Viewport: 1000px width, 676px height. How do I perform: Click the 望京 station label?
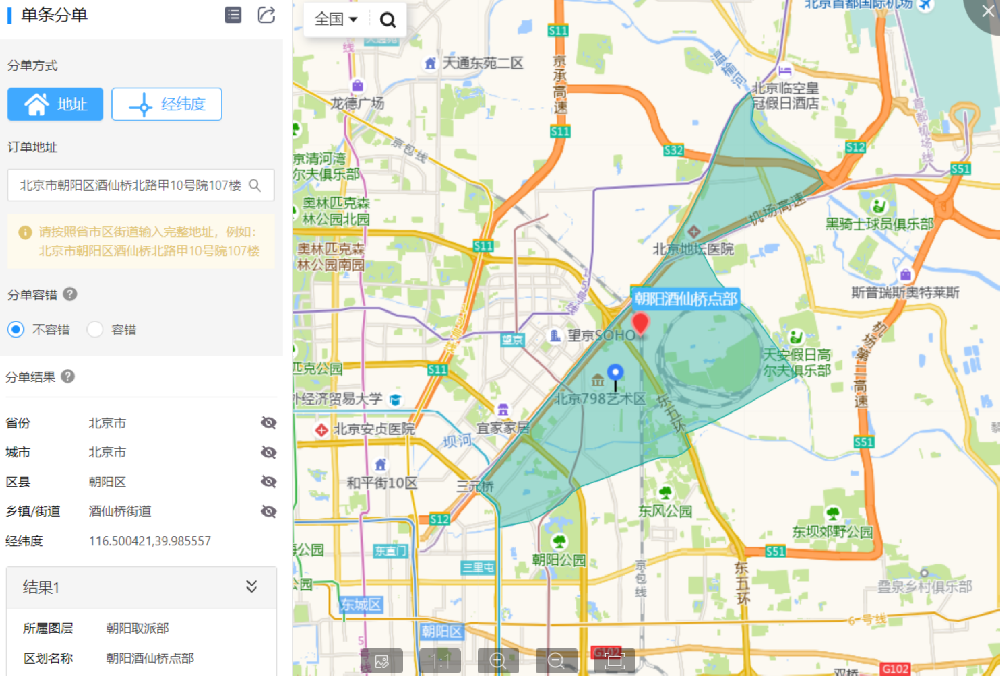(512, 339)
